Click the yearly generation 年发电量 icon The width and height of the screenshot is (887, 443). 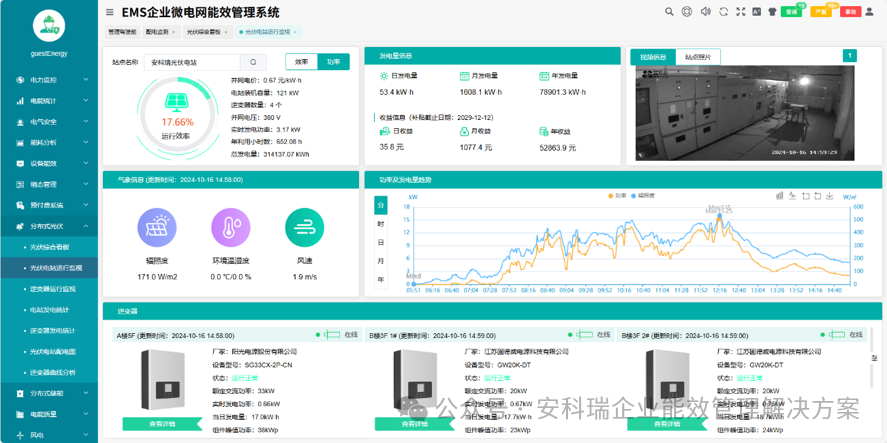[x=544, y=75]
